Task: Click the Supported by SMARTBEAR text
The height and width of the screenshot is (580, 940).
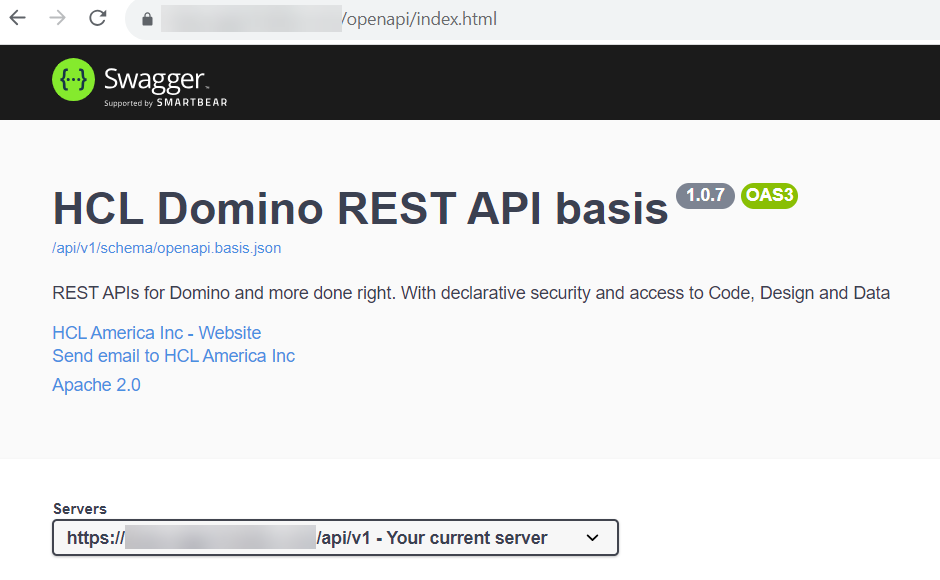Action: pos(165,103)
